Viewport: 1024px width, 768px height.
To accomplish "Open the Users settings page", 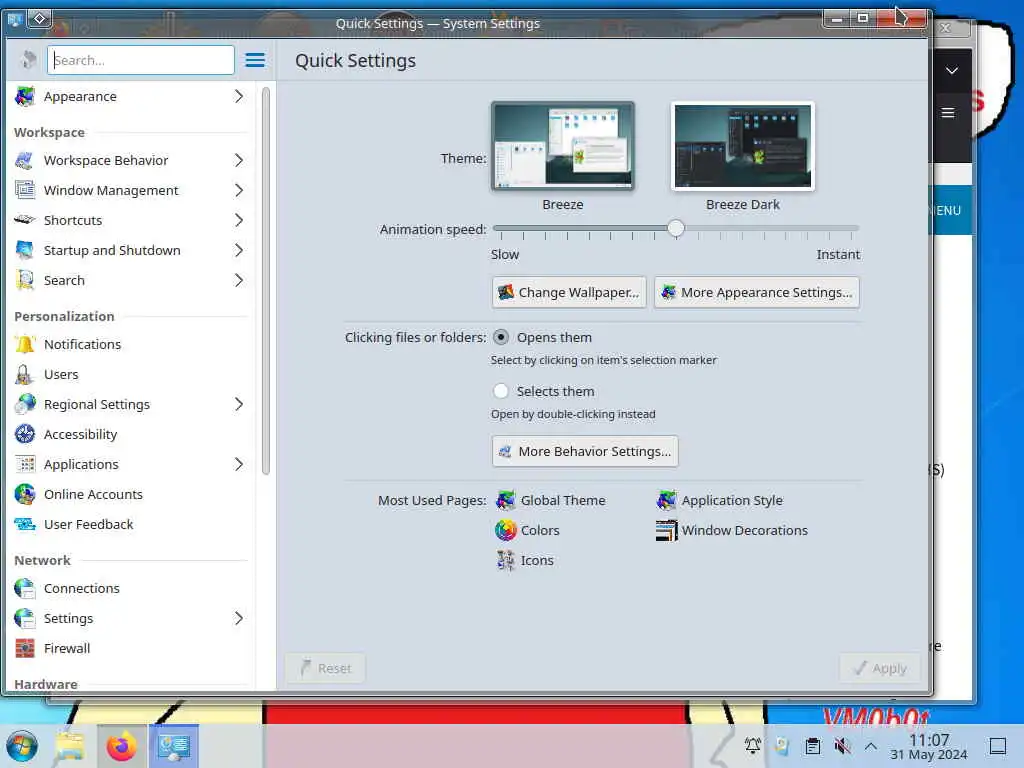I will pyautogui.click(x=131, y=374).
